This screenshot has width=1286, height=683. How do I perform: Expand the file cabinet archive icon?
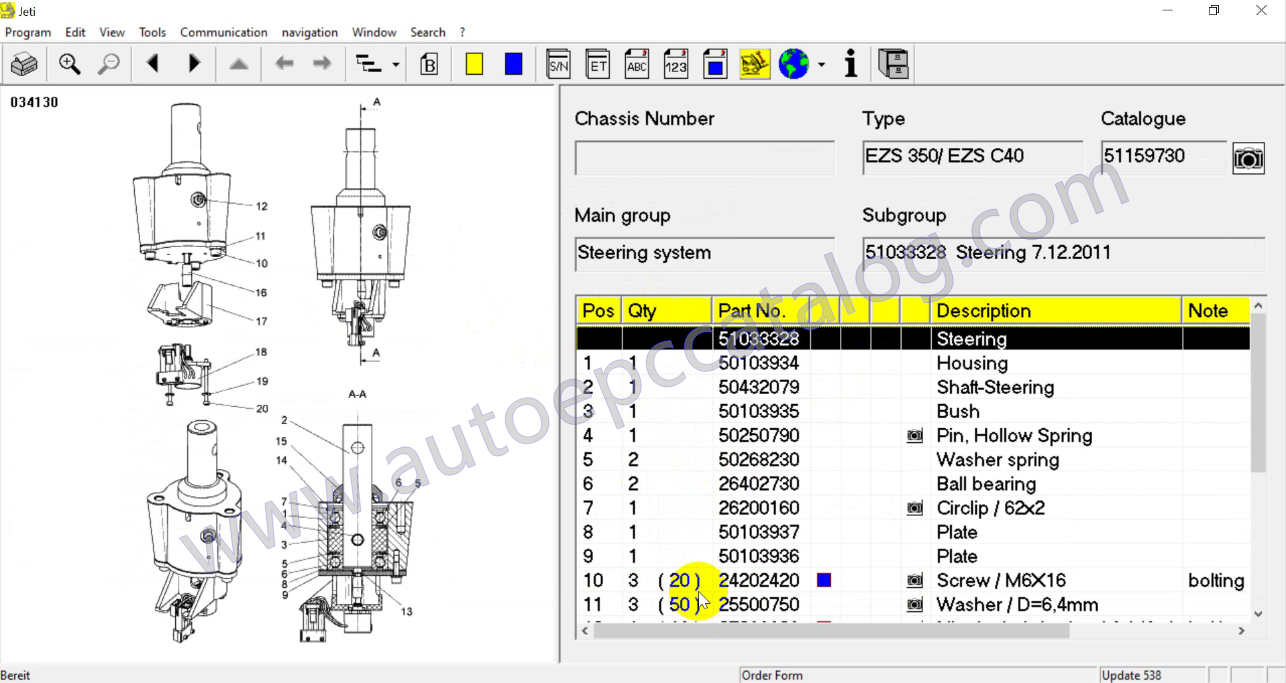(892, 63)
